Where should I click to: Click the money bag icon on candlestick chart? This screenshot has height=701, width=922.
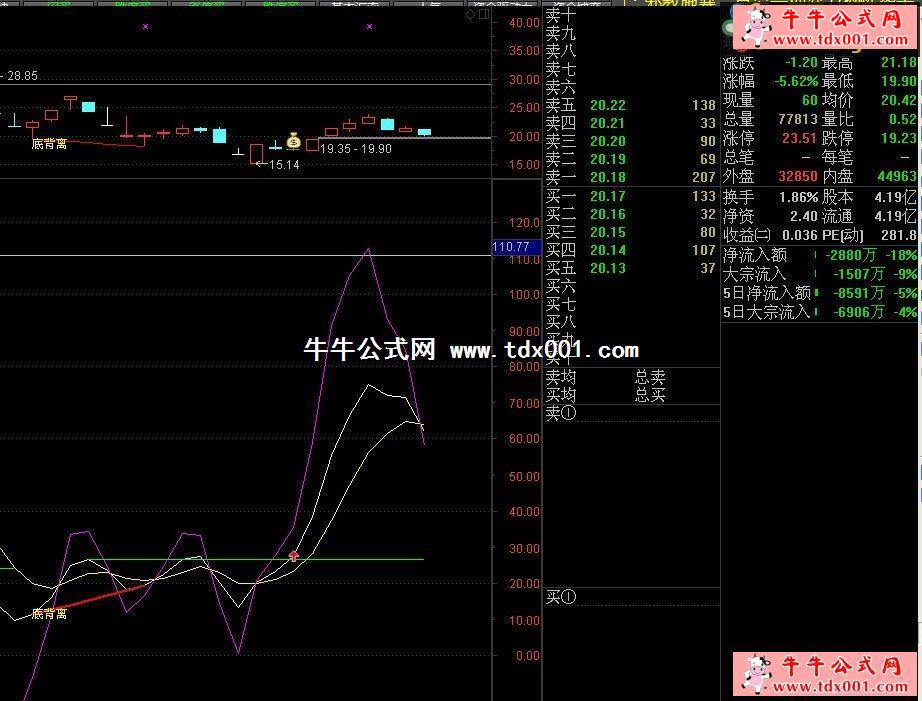[x=293, y=141]
